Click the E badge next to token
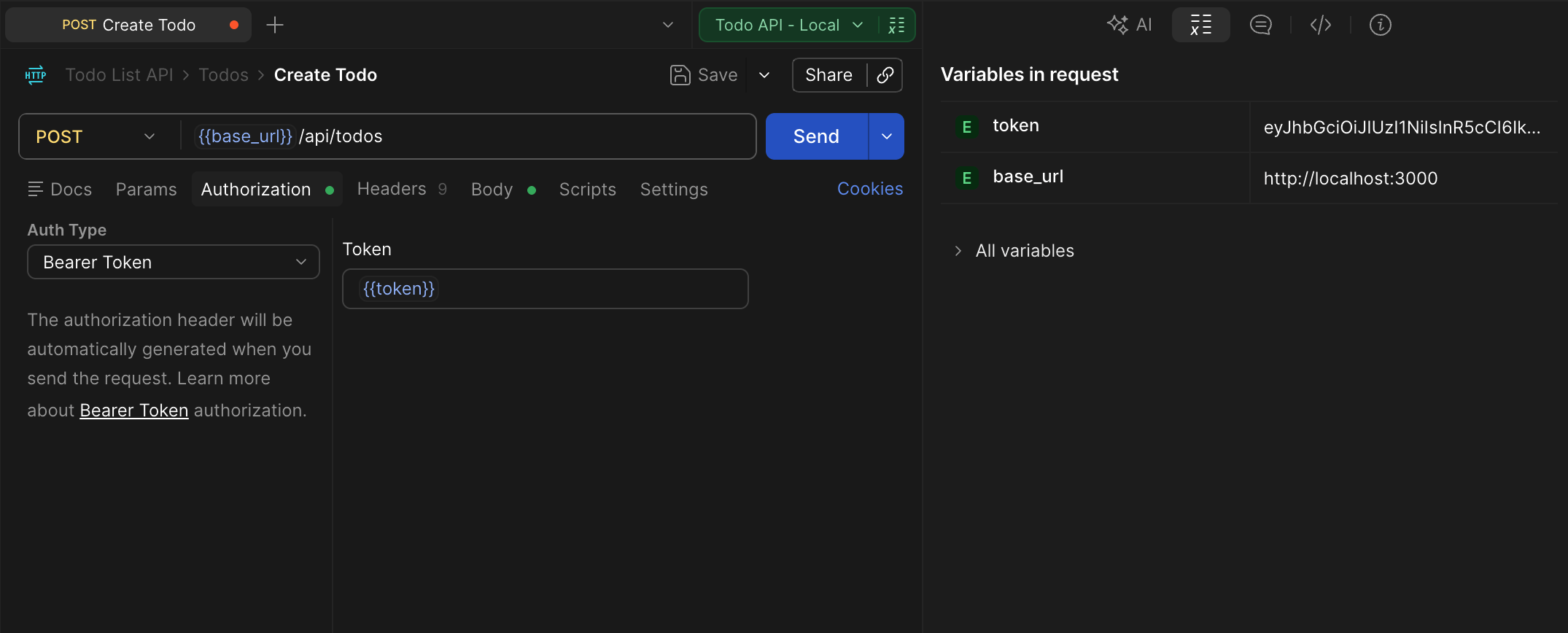1568x633 pixels. [x=966, y=127]
